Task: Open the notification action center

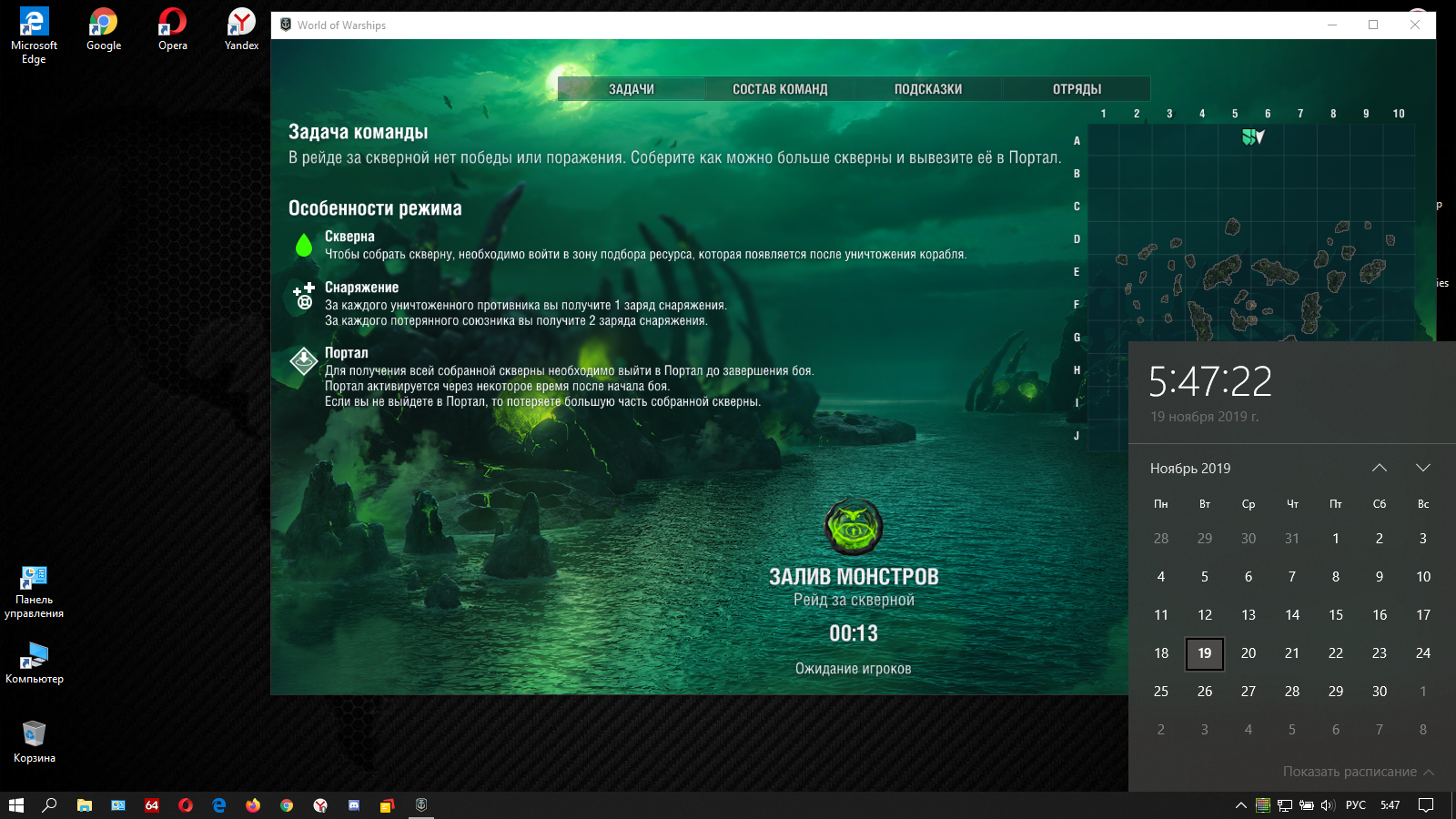Action: pos(1426,805)
